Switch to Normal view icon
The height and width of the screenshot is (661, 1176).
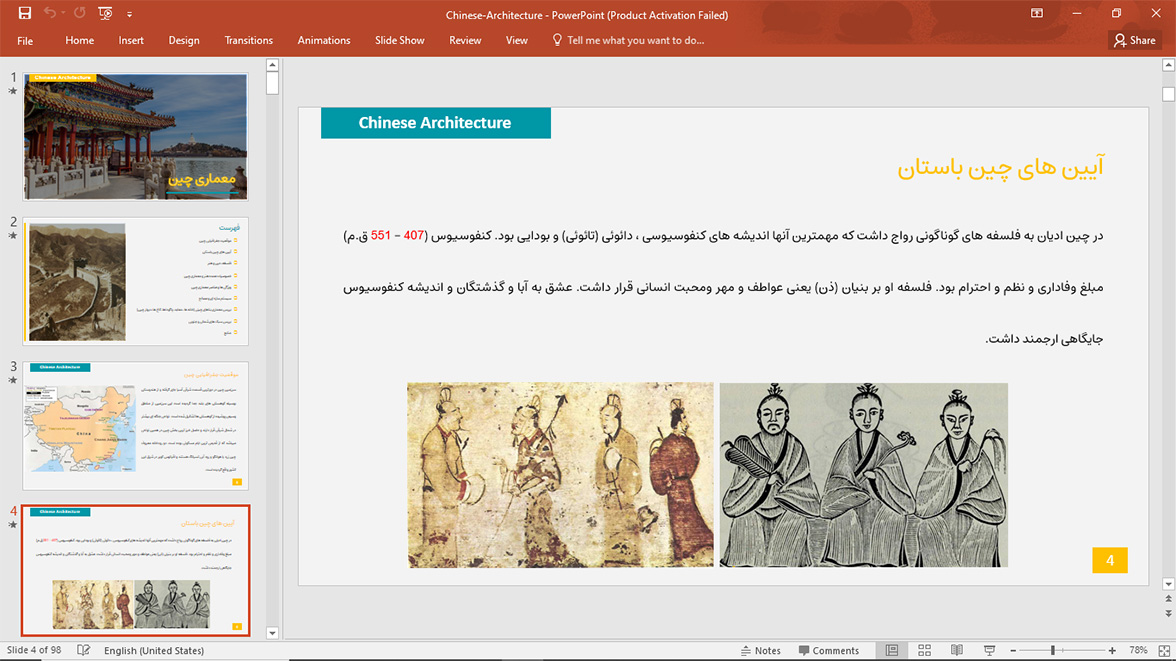tap(892, 650)
